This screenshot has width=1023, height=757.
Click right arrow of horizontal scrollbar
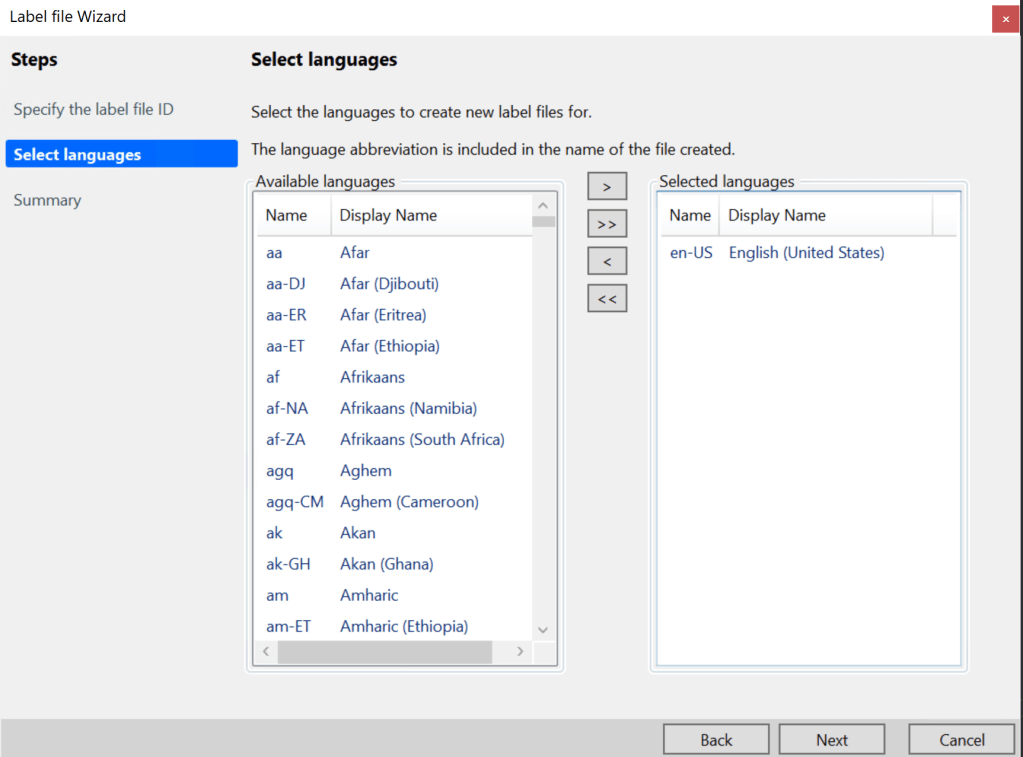coord(520,652)
